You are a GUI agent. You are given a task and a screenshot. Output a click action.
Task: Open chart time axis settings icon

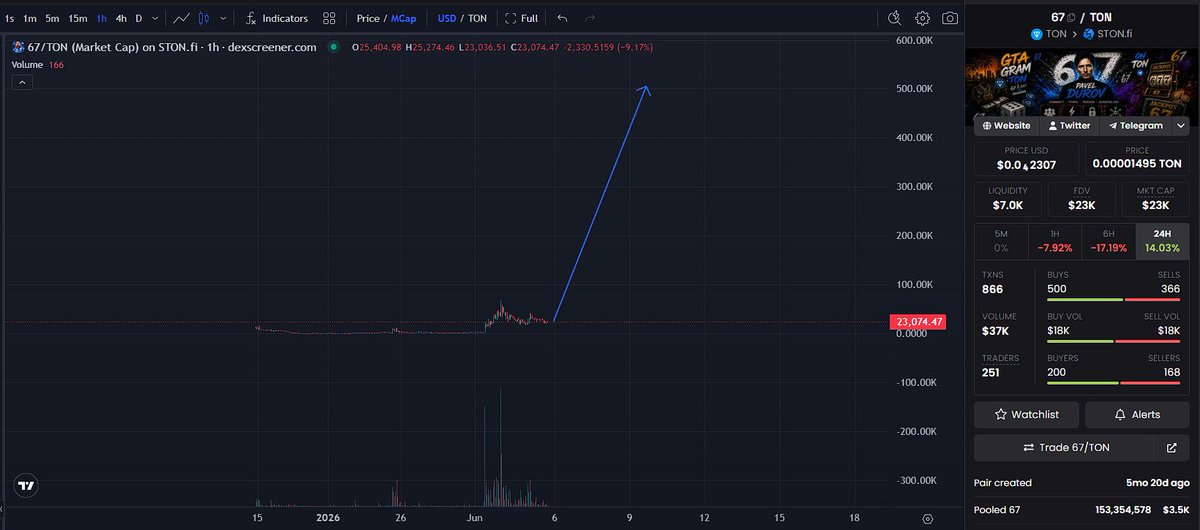[x=927, y=518]
